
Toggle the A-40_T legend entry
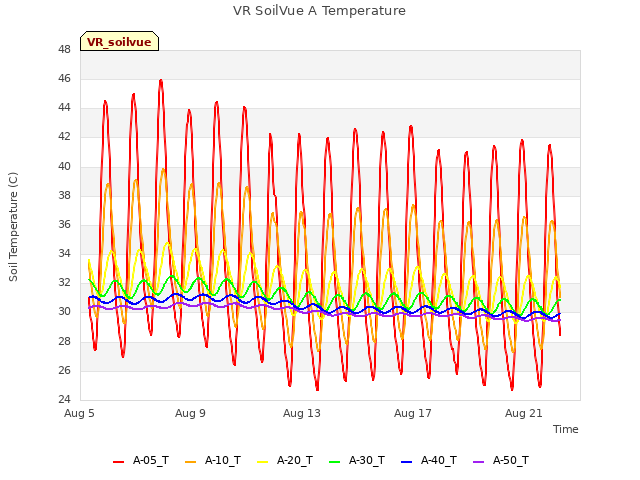(429, 460)
